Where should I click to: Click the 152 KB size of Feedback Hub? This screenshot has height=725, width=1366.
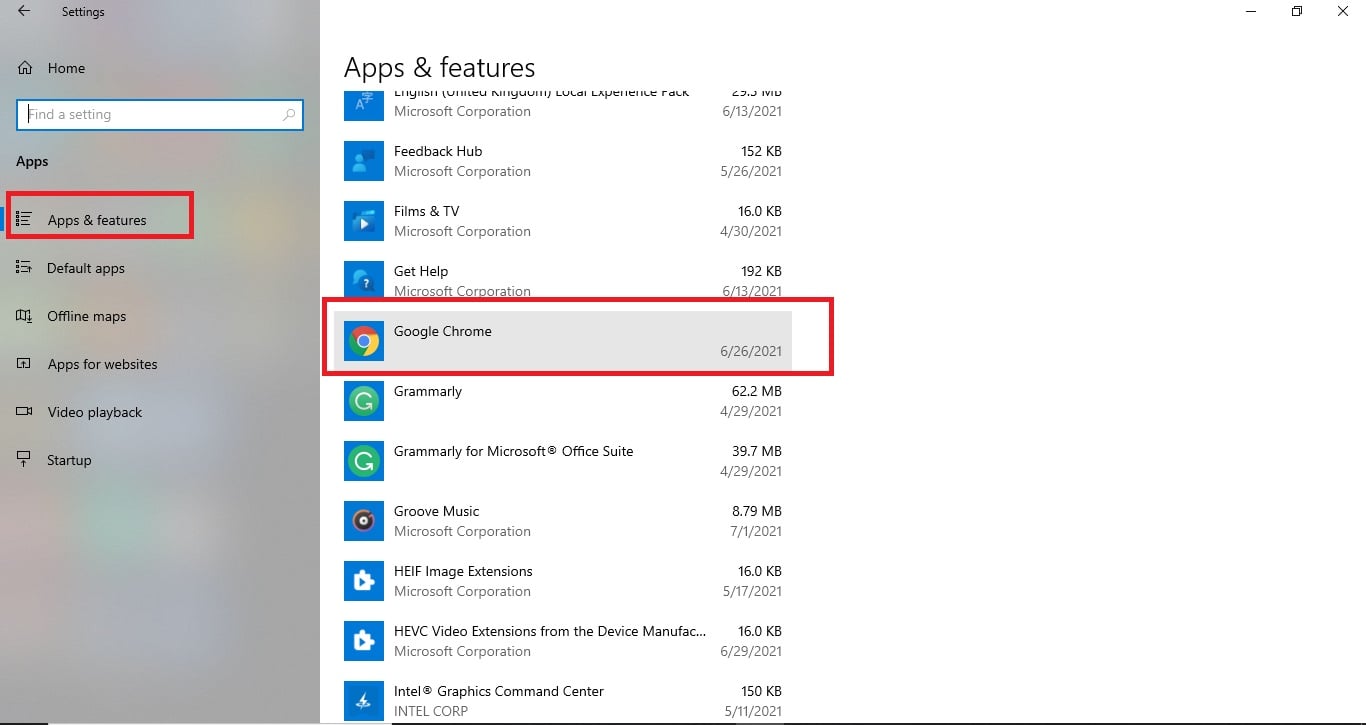pos(761,151)
